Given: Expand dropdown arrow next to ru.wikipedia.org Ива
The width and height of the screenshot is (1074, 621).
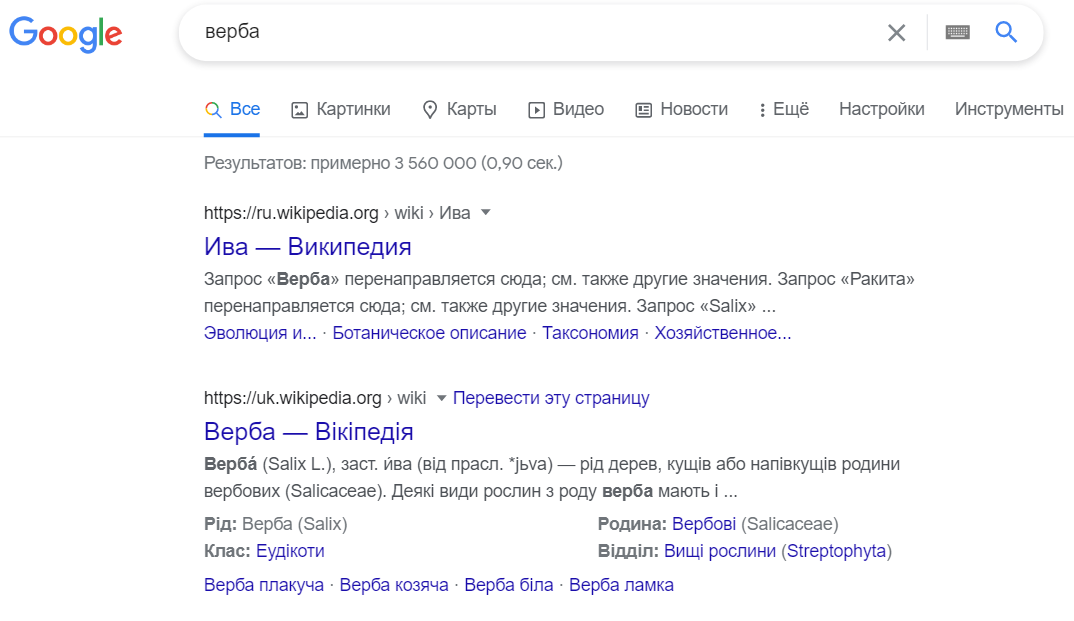Looking at the screenshot, I should (486, 212).
